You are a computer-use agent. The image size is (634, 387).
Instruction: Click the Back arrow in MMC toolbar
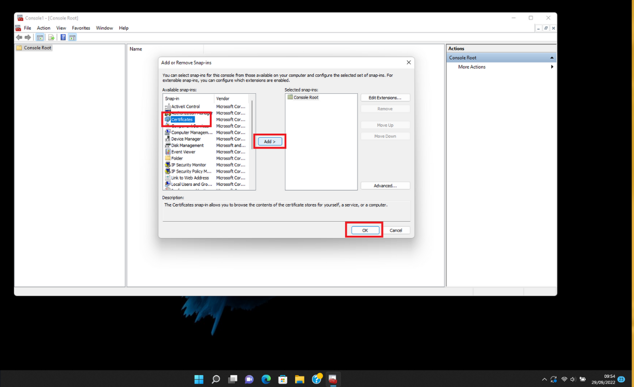(x=19, y=37)
